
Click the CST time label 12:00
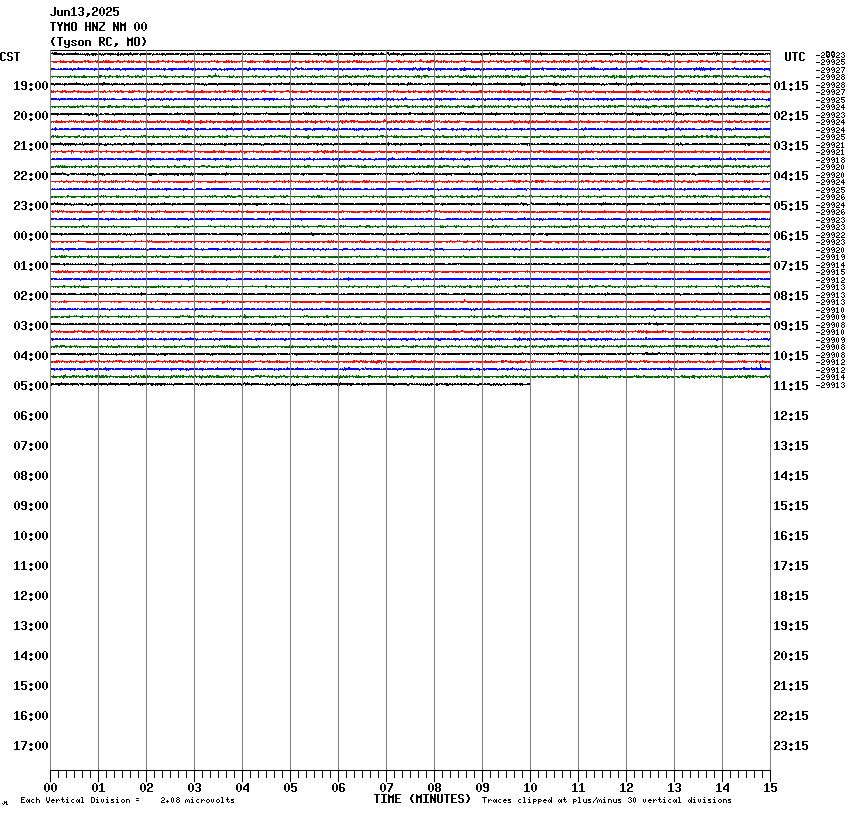pyautogui.click(x=31, y=596)
